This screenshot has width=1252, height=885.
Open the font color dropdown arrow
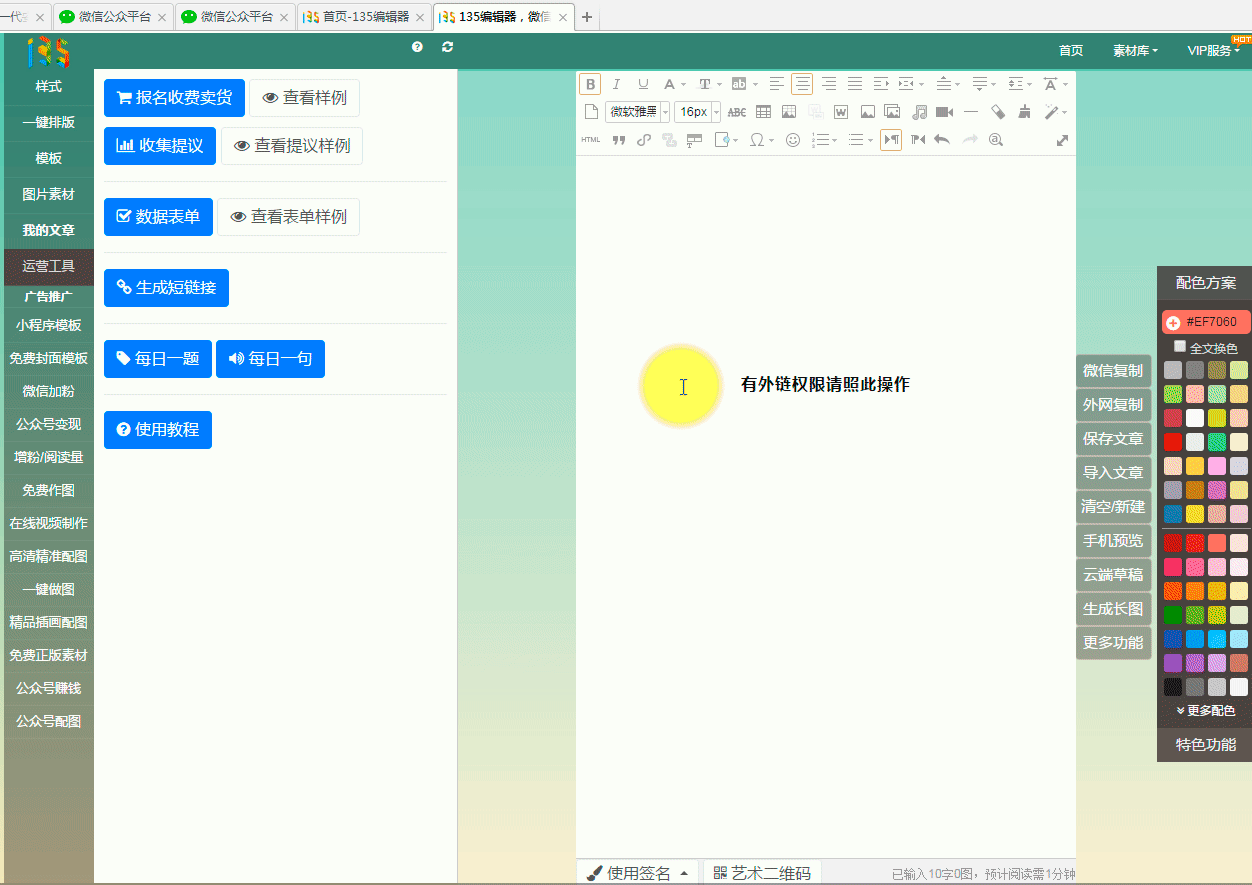point(683,84)
